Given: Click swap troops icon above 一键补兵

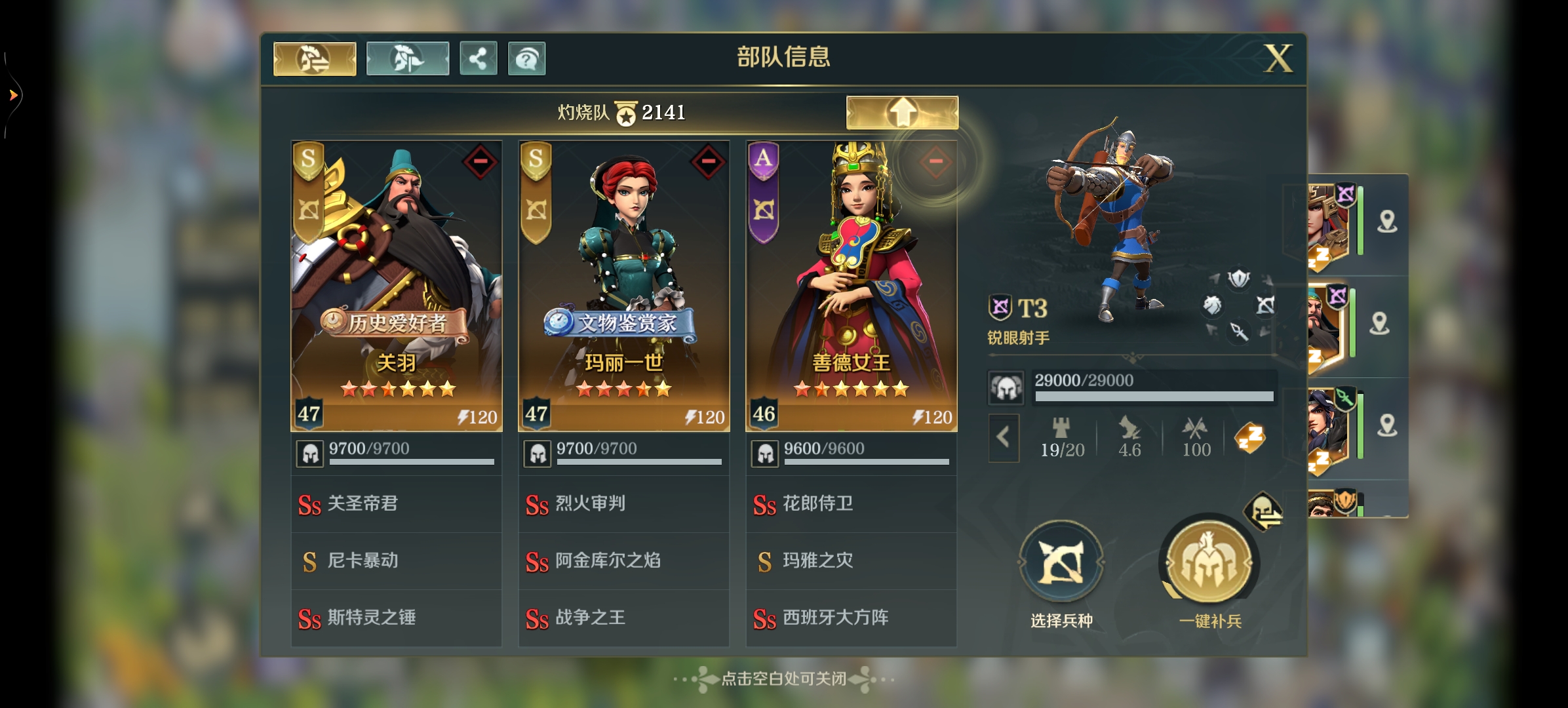Looking at the screenshot, I should (1263, 511).
